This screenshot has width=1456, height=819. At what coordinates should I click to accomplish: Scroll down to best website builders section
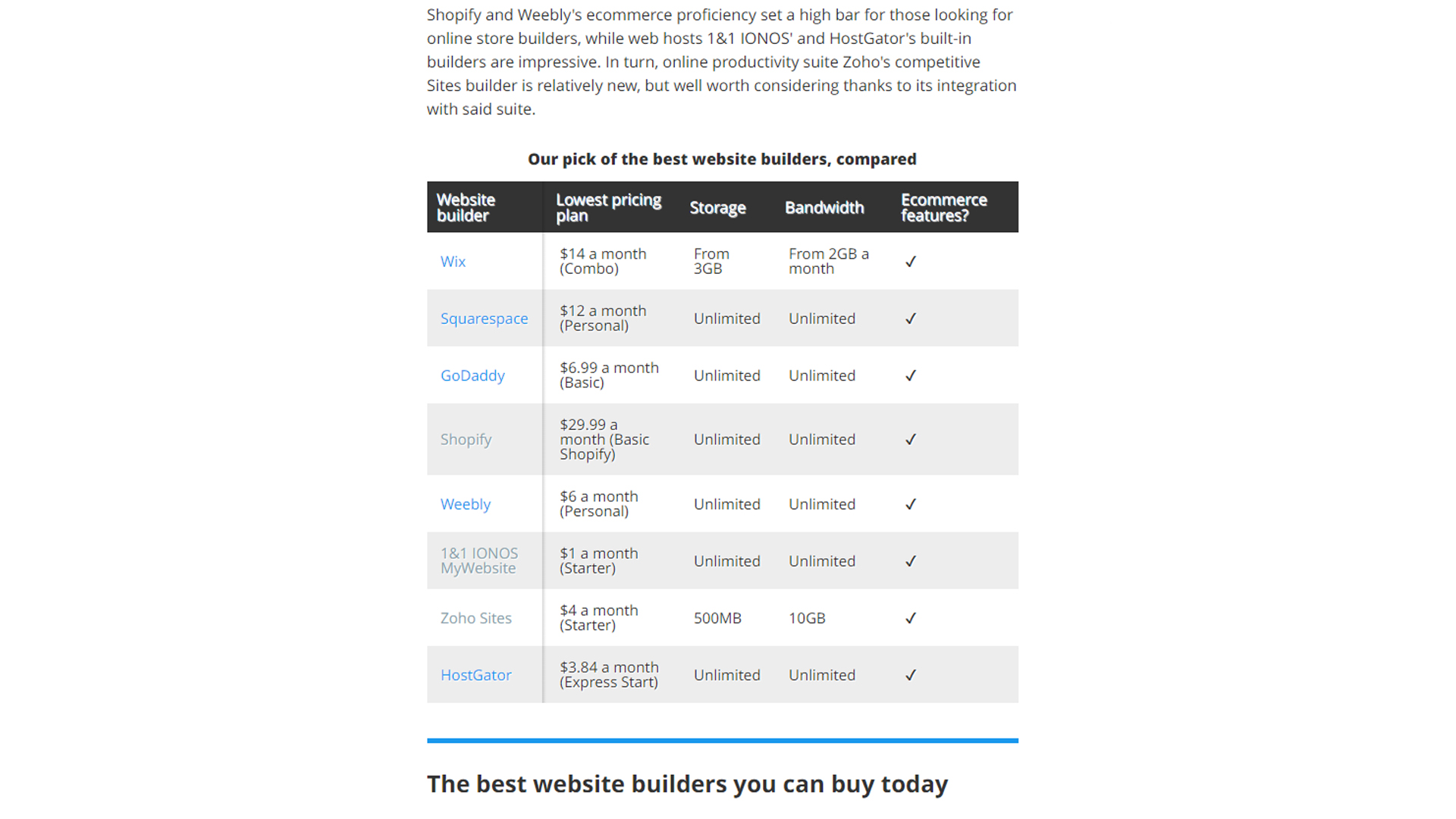[x=687, y=783]
